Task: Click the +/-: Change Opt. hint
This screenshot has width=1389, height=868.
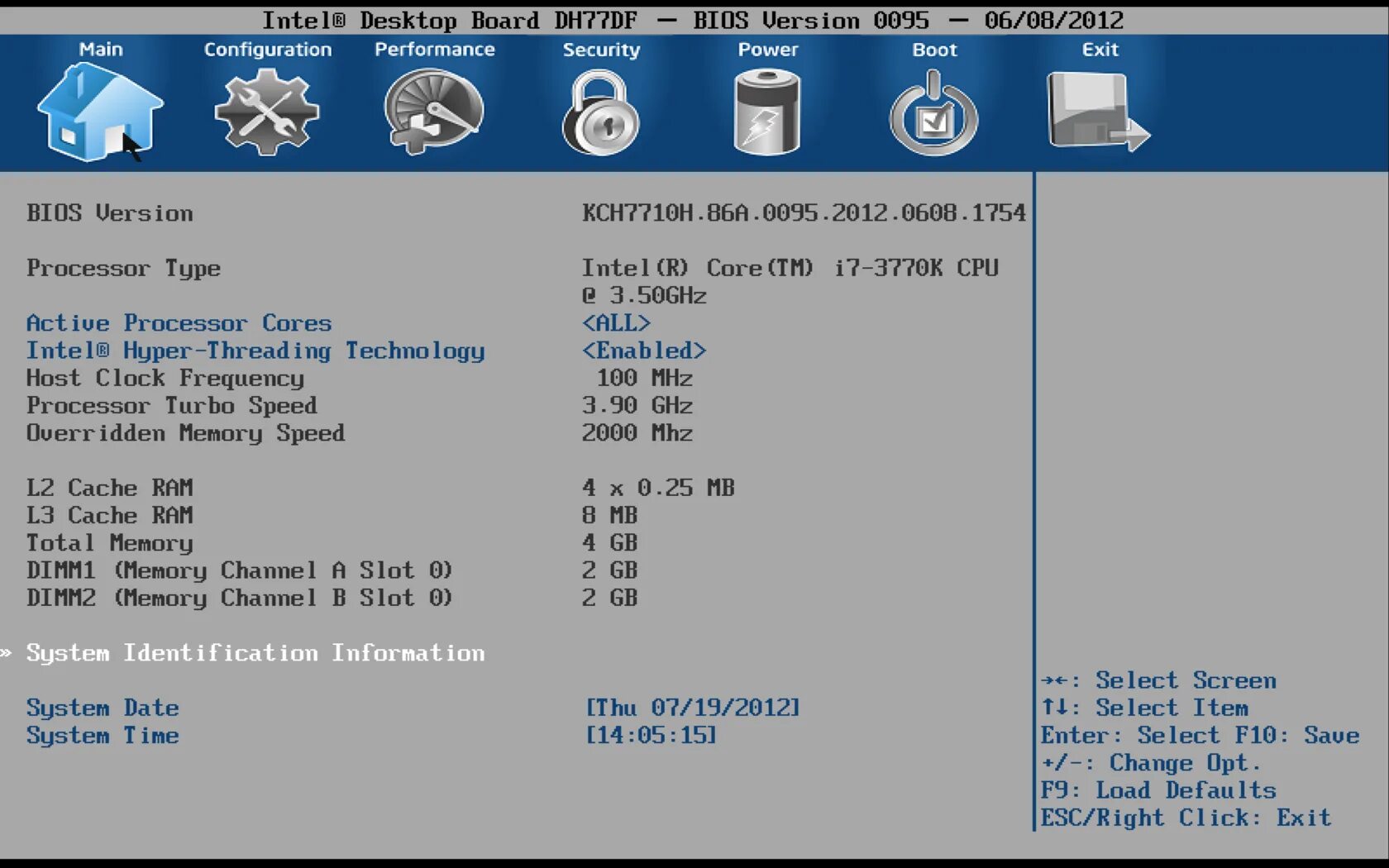Action: coord(1152,763)
